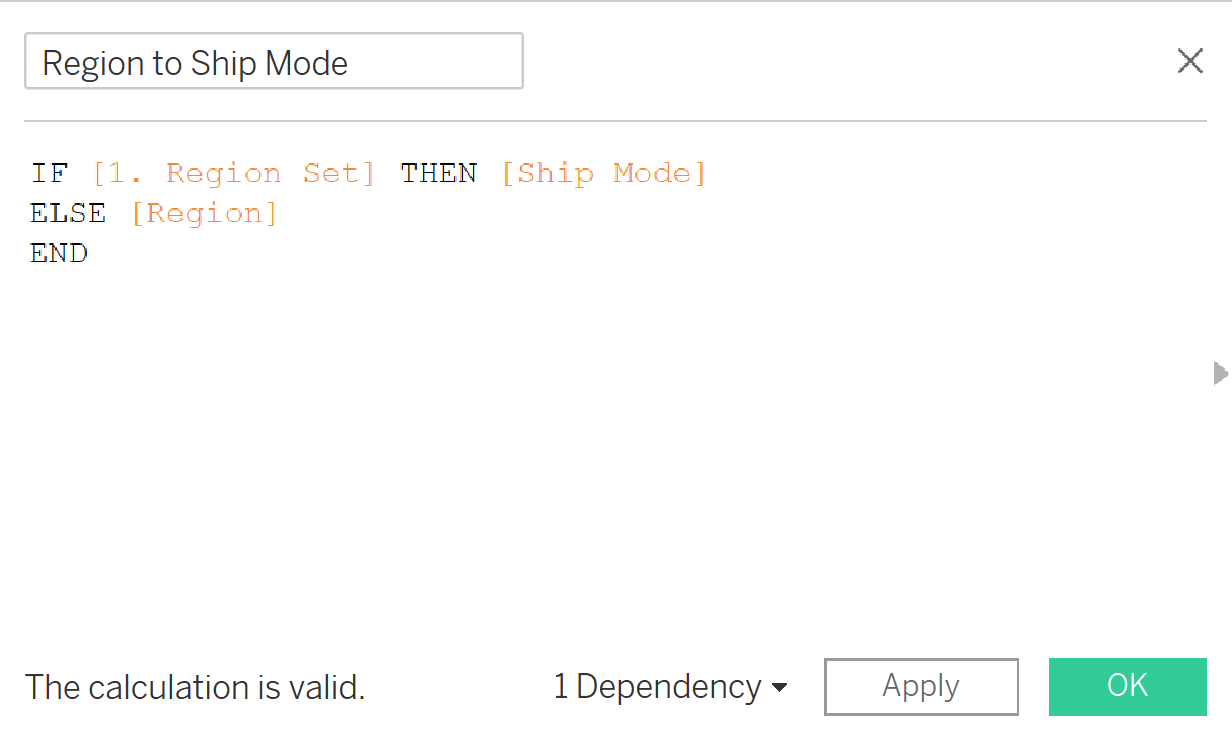Select the IF keyword in the formula
This screenshot has width=1232, height=735.
49,173
